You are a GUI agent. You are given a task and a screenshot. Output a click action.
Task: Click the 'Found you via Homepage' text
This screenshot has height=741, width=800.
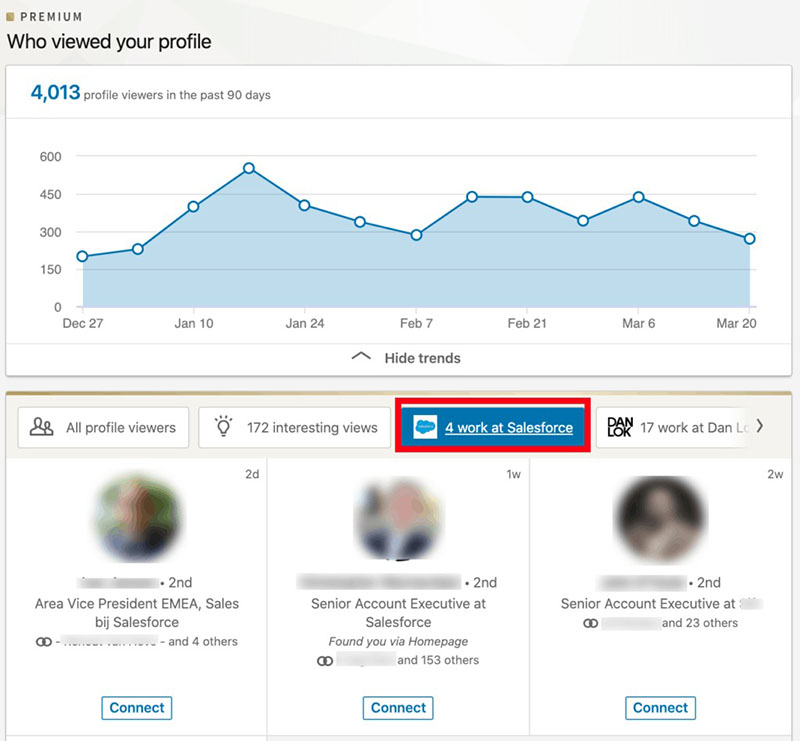pyautogui.click(x=398, y=641)
